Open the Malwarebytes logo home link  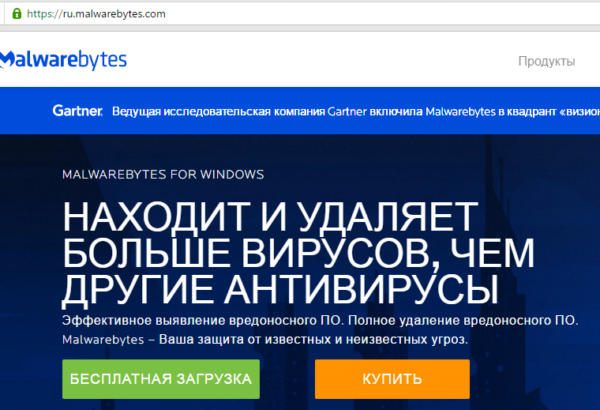pos(63,60)
